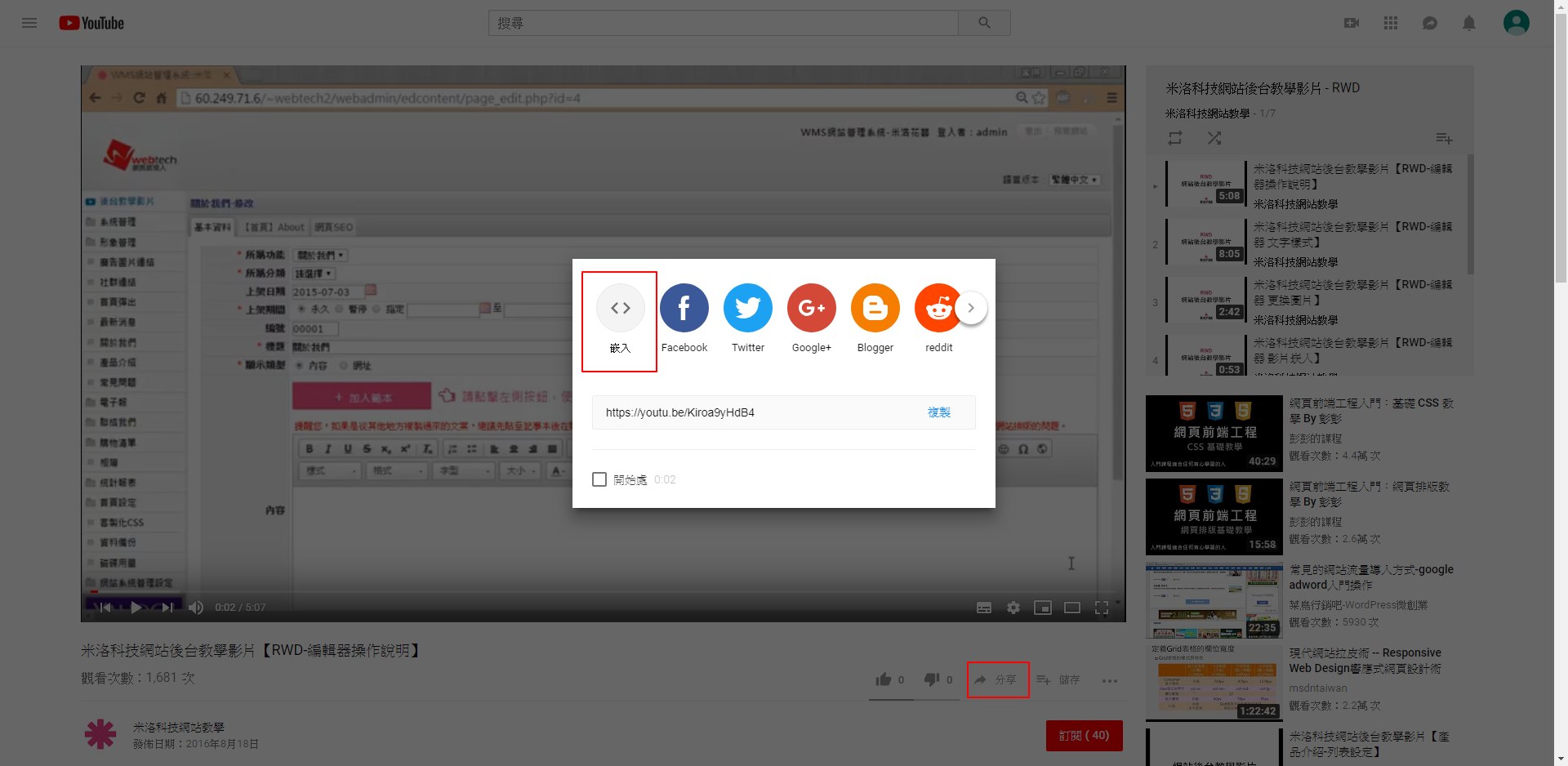
Task: Copy the youtu.be share link
Action: (938, 412)
